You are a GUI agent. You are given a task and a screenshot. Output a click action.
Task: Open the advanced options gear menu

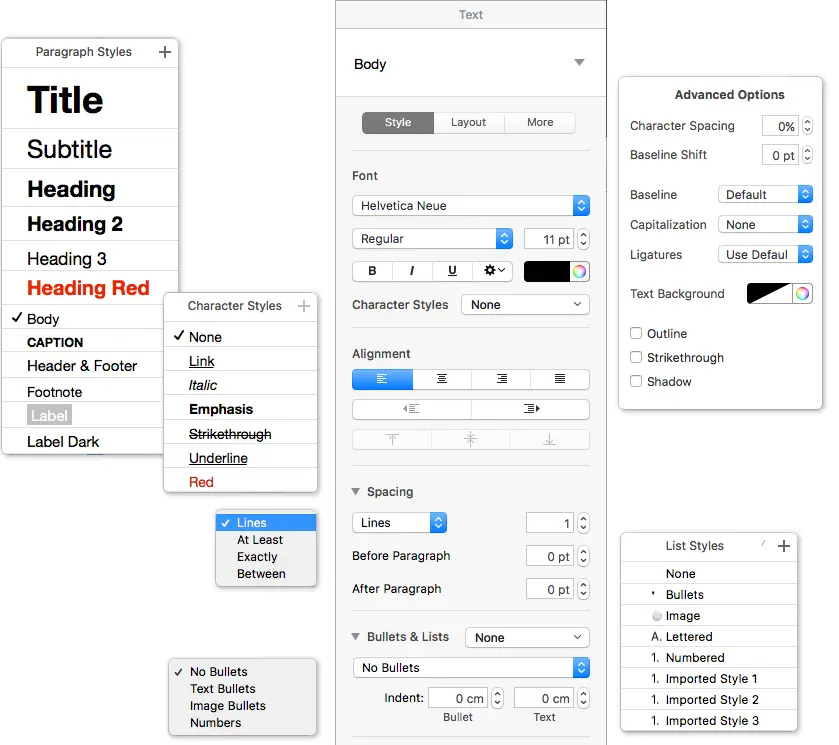point(493,271)
